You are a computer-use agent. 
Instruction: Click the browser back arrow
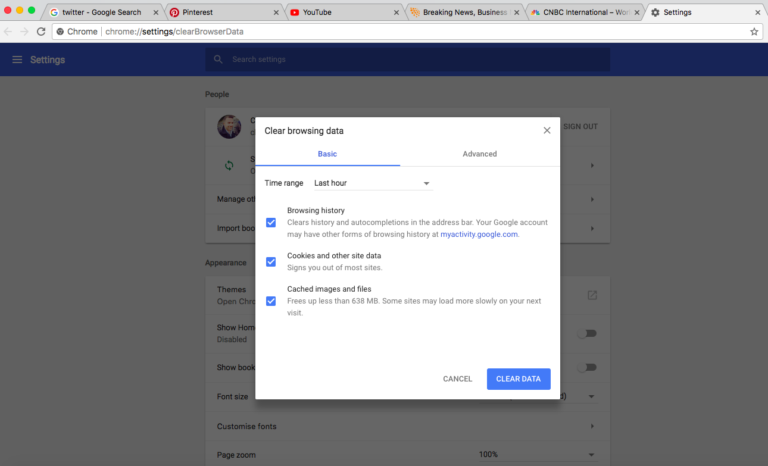point(10,31)
